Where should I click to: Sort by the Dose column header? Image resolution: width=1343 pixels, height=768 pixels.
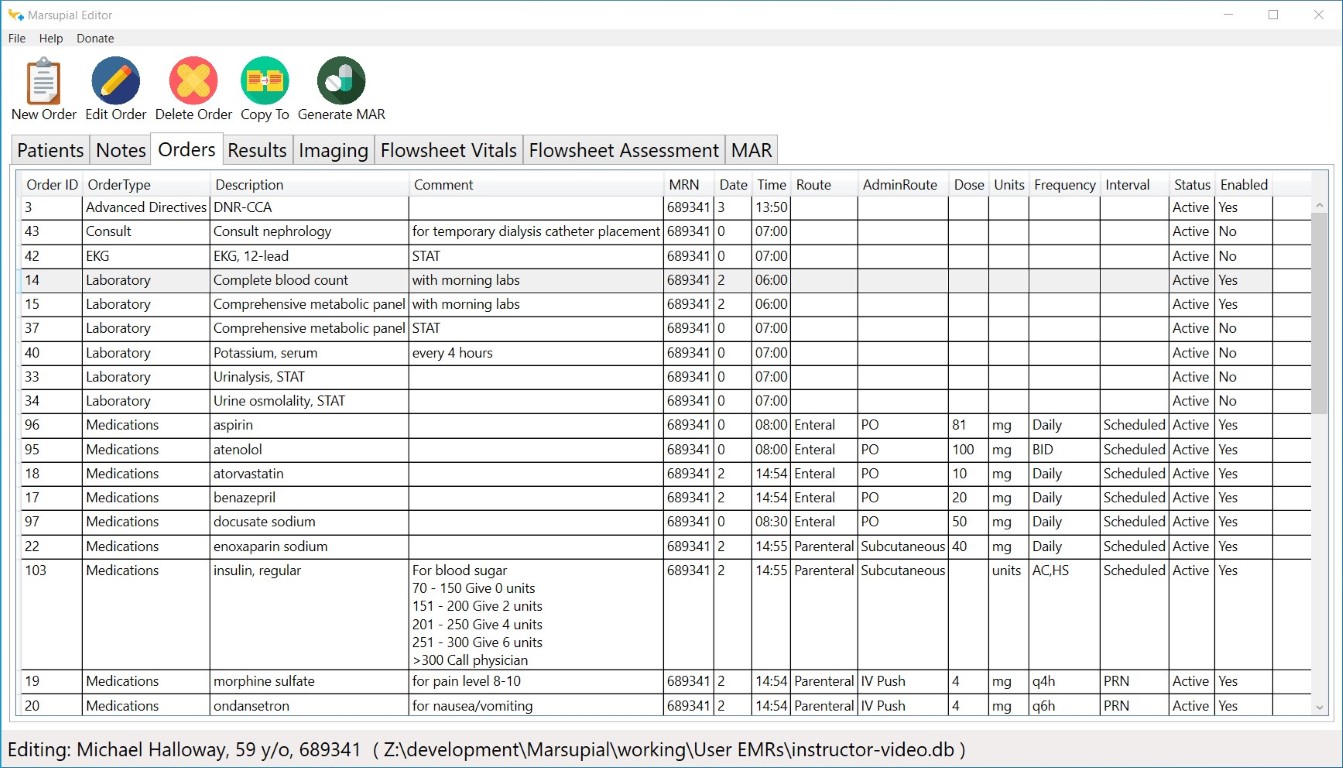969,185
